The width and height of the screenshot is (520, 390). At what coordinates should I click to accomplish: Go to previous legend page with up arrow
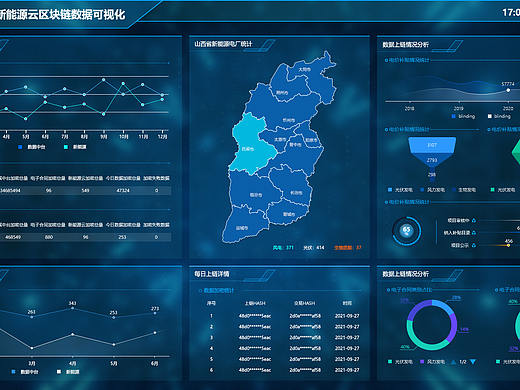click(x=454, y=362)
